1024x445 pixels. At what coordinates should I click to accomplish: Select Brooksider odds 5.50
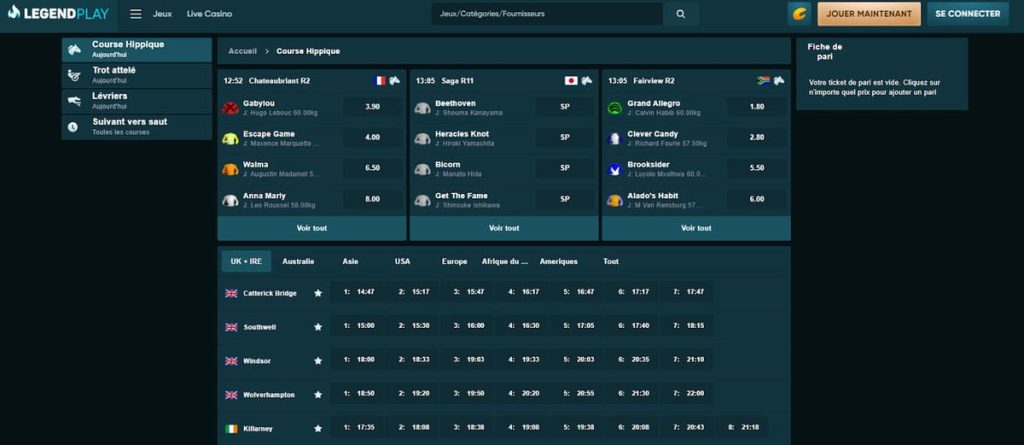pos(757,168)
